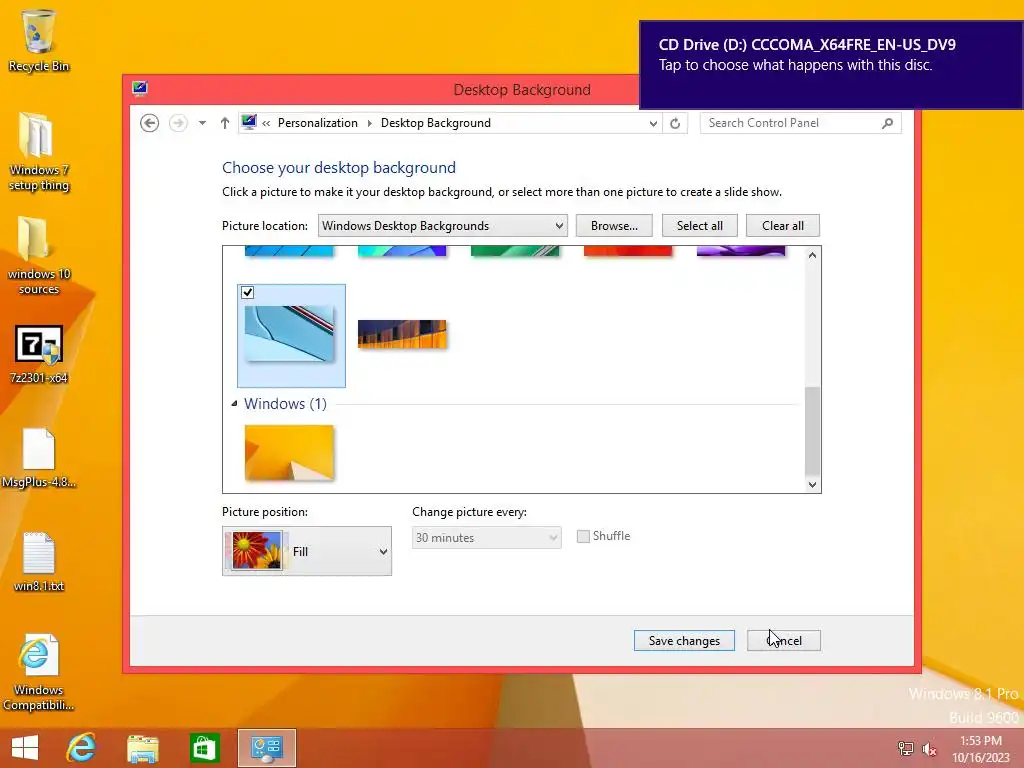The image size is (1024, 768).
Task: Open the Windows Compatibility shortcut icon
Action: click(38, 673)
